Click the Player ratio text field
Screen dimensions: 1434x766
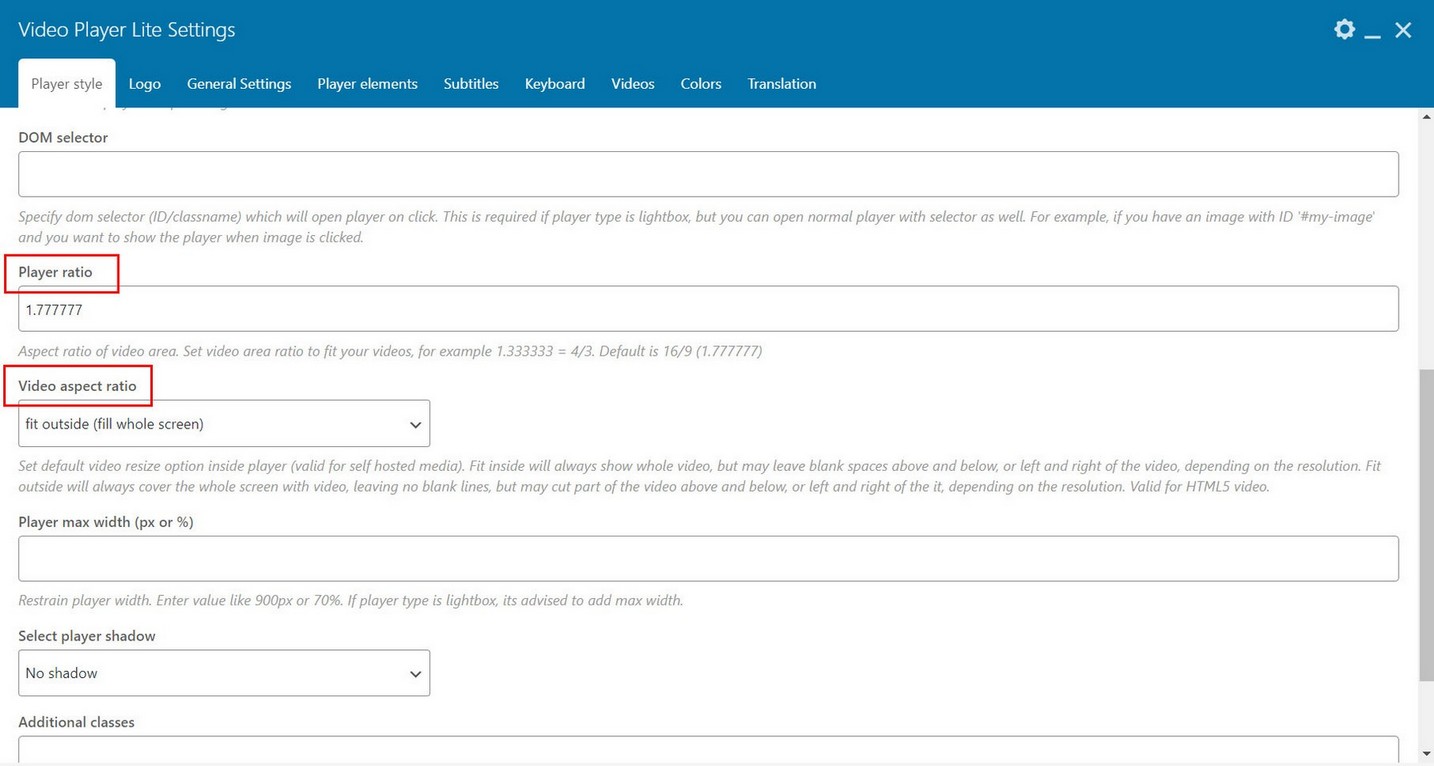tap(708, 309)
